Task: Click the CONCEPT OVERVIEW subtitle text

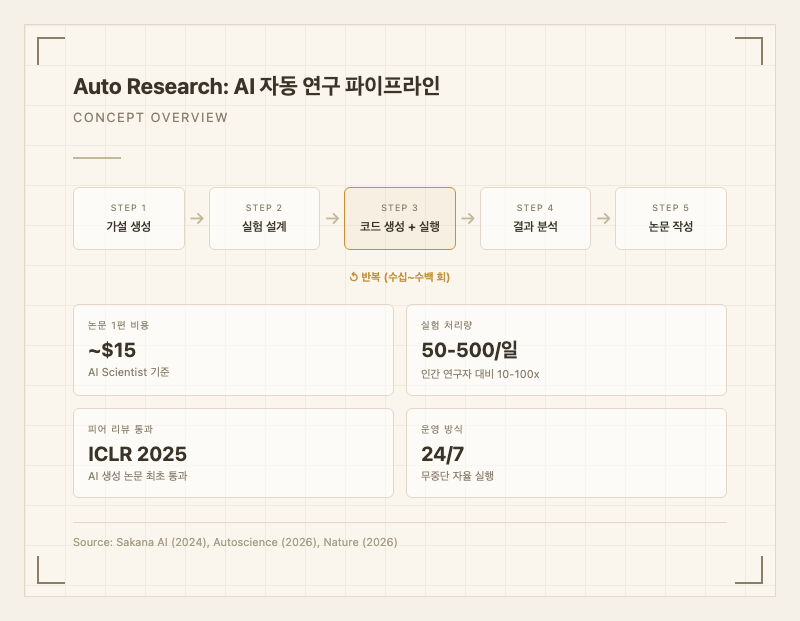Action: pos(150,118)
